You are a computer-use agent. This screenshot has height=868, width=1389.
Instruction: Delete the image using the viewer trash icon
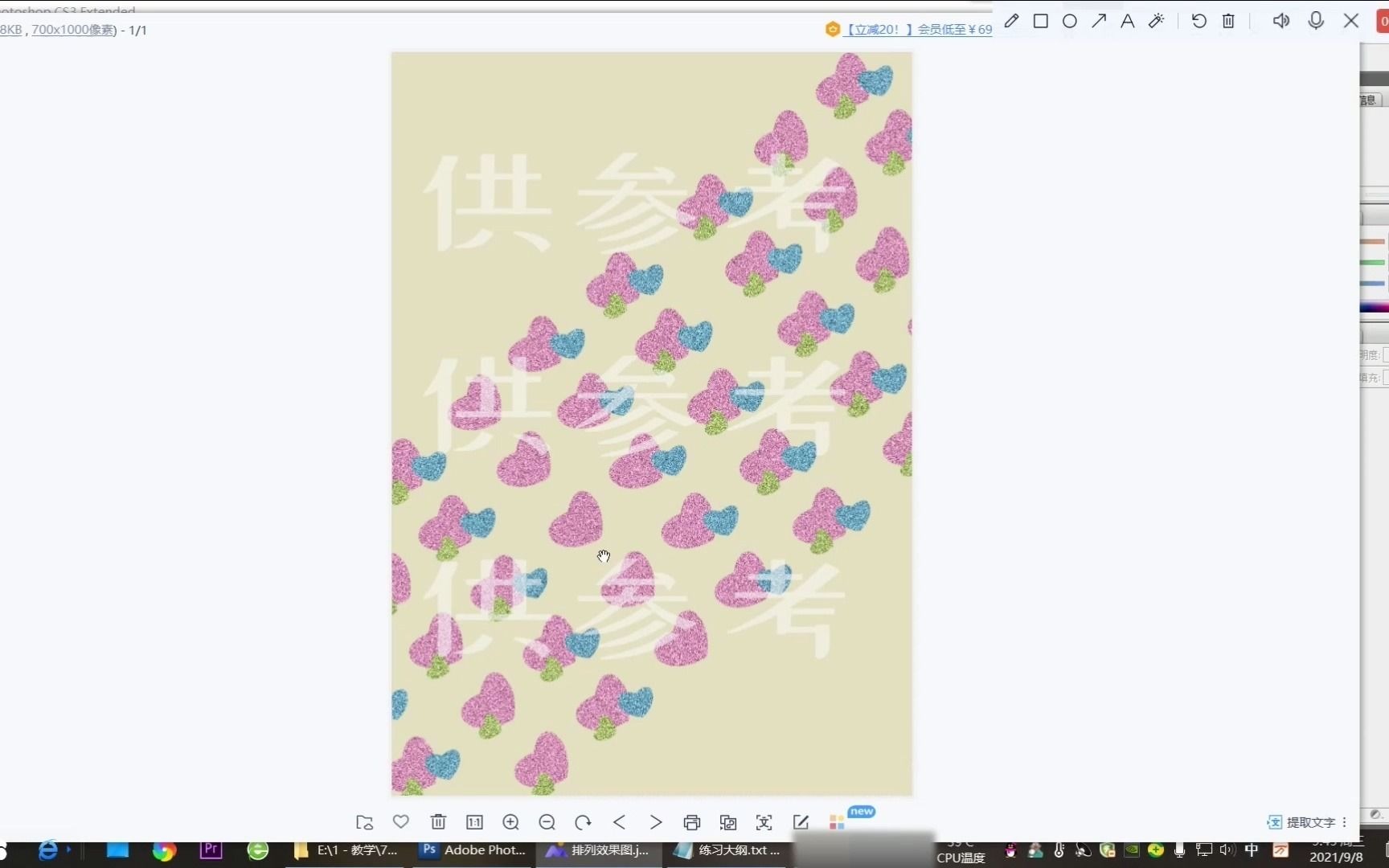coord(438,821)
